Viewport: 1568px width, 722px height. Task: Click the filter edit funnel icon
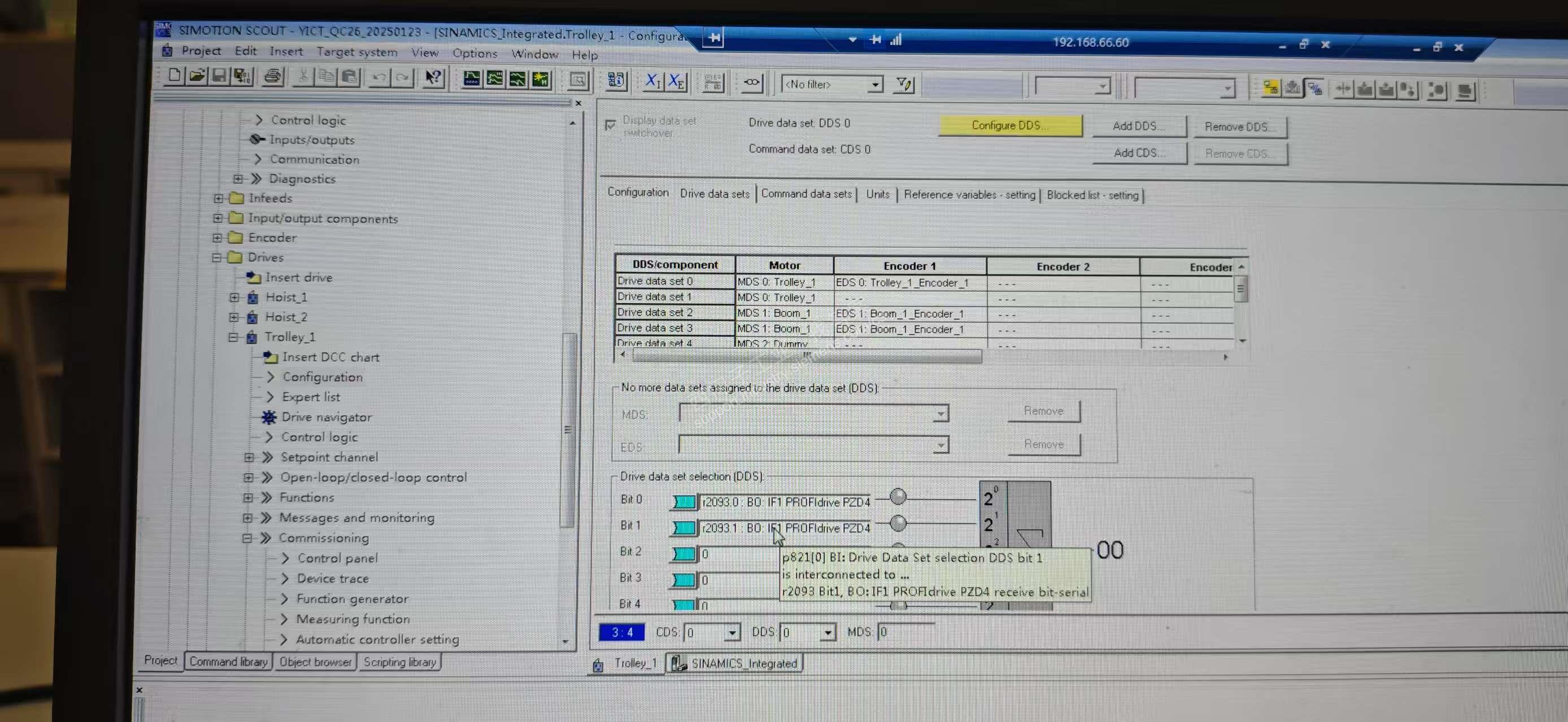[x=904, y=85]
